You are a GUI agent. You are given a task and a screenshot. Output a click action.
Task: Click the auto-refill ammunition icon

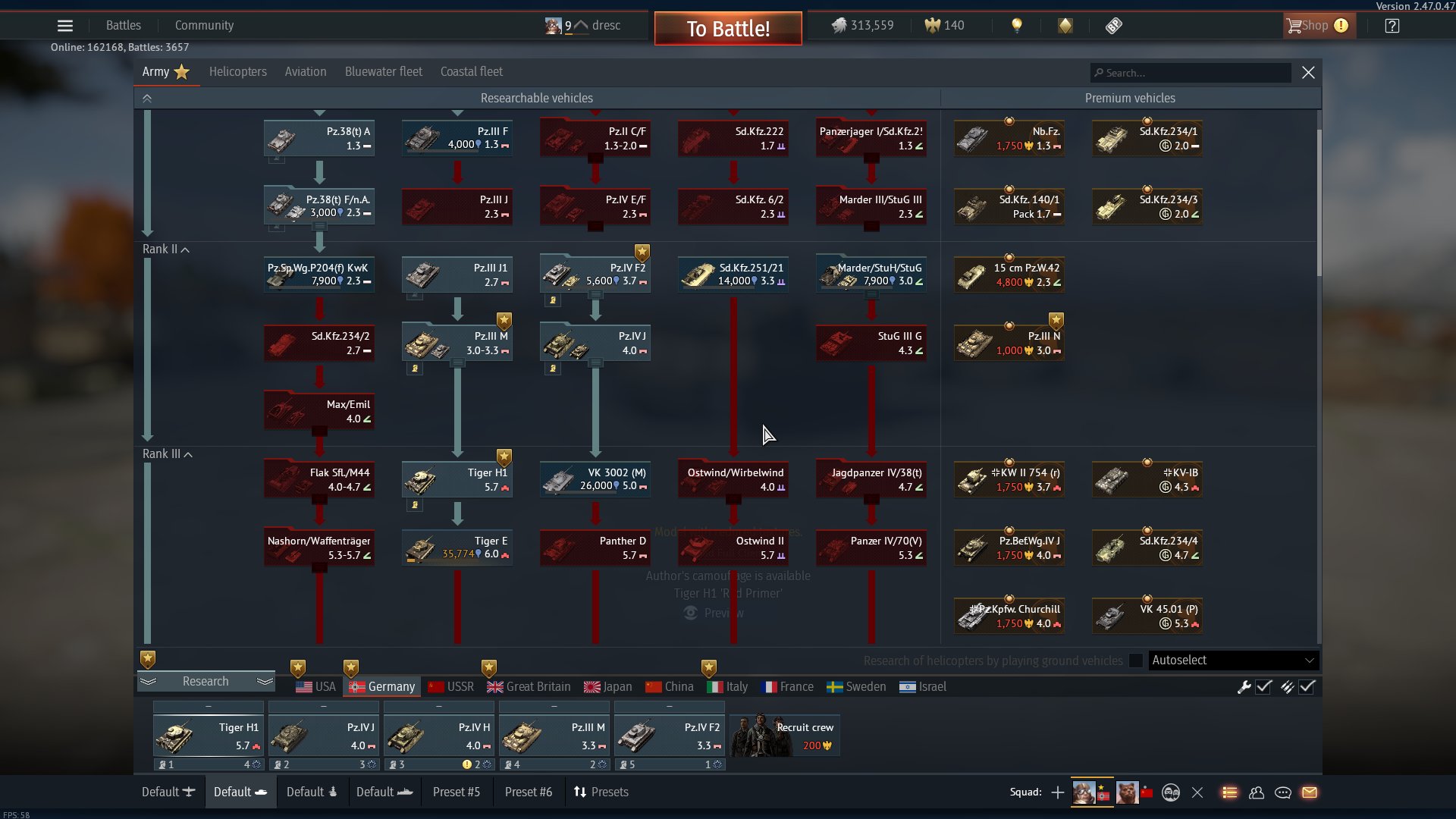point(1287,687)
